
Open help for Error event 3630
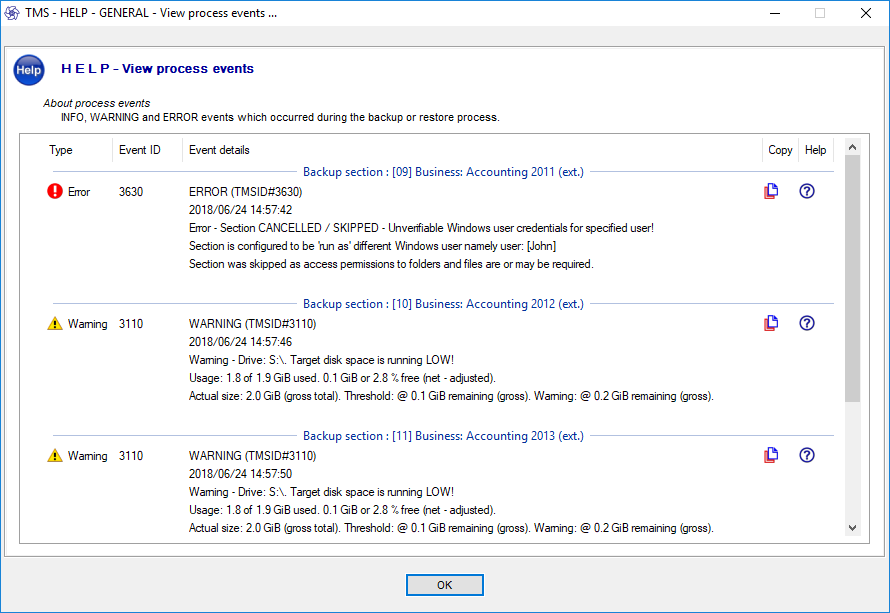point(807,191)
